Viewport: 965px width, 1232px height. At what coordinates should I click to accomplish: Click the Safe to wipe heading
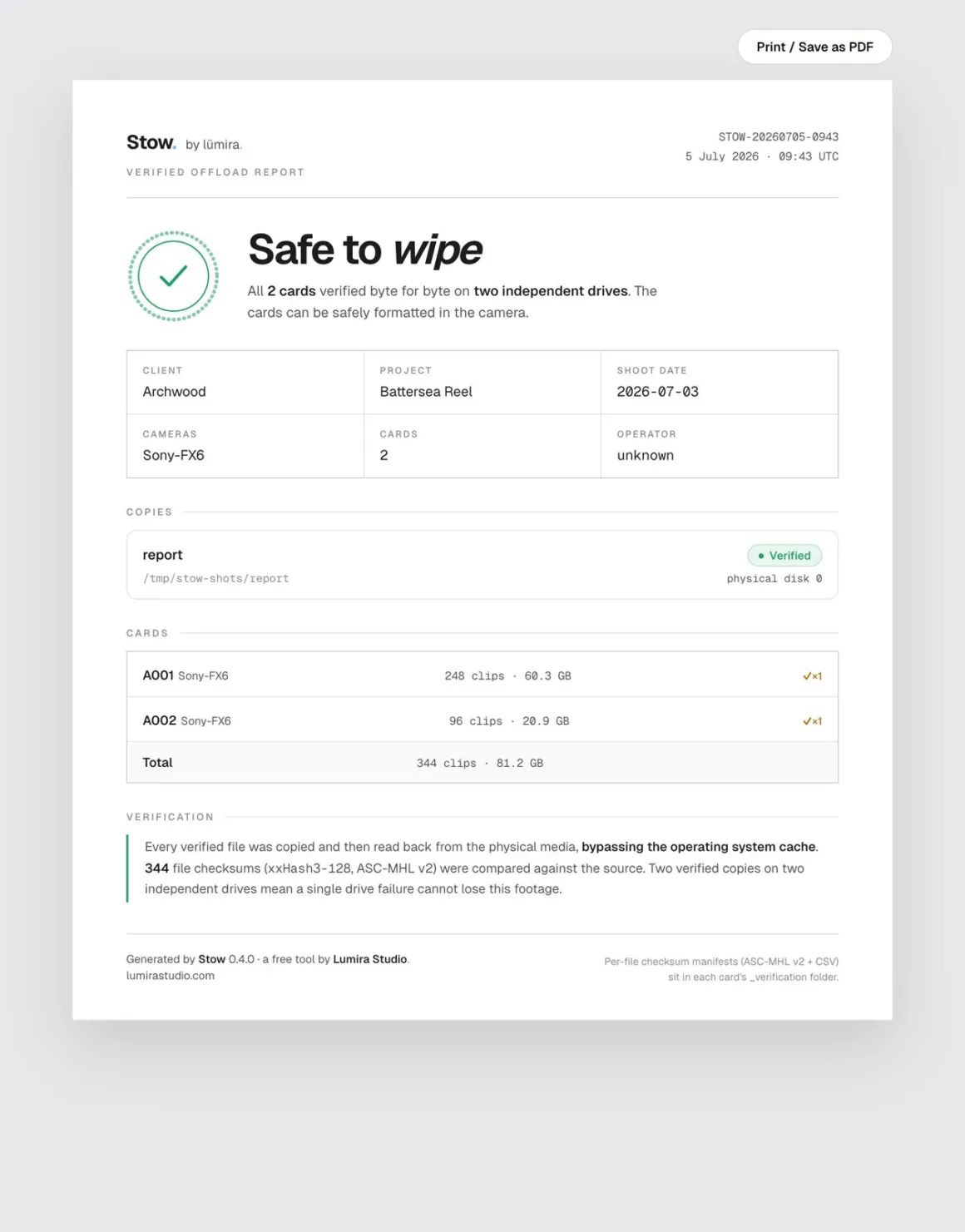click(365, 250)
